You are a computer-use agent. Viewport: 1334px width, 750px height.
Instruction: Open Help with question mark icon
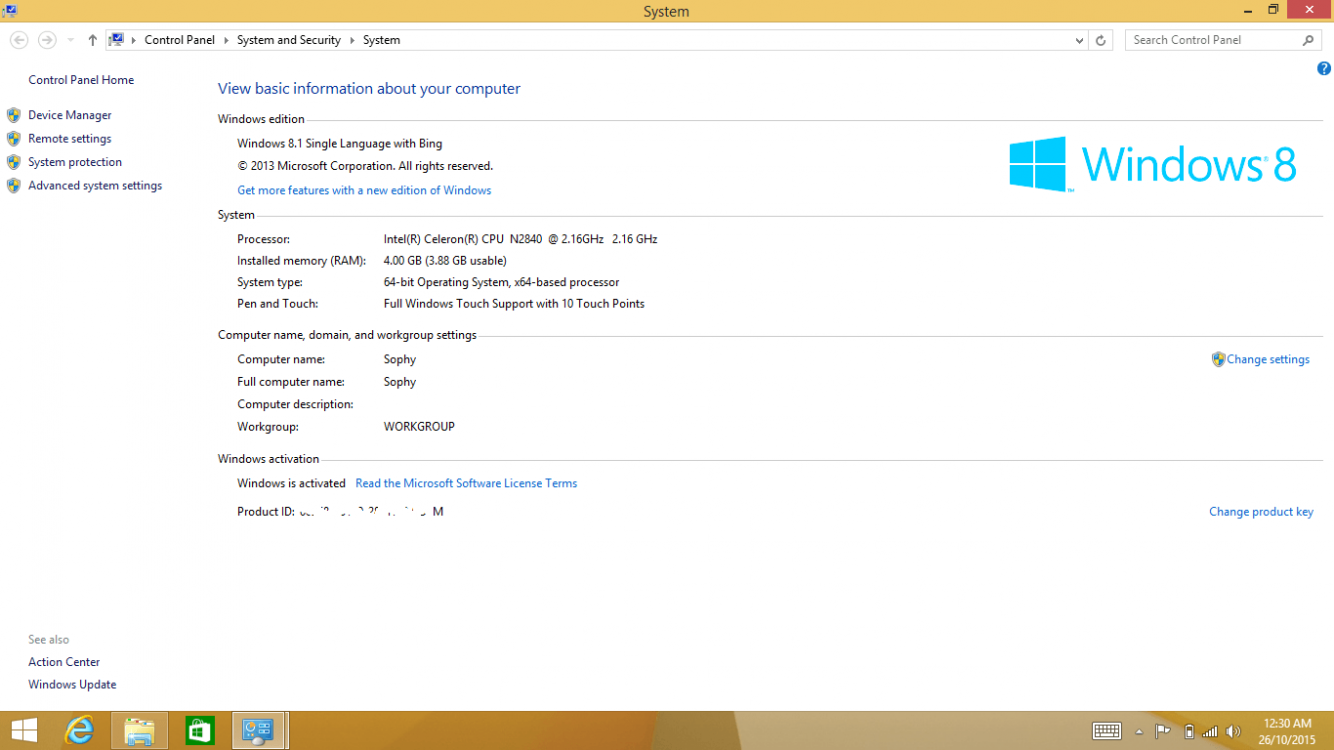point(1323,69)
